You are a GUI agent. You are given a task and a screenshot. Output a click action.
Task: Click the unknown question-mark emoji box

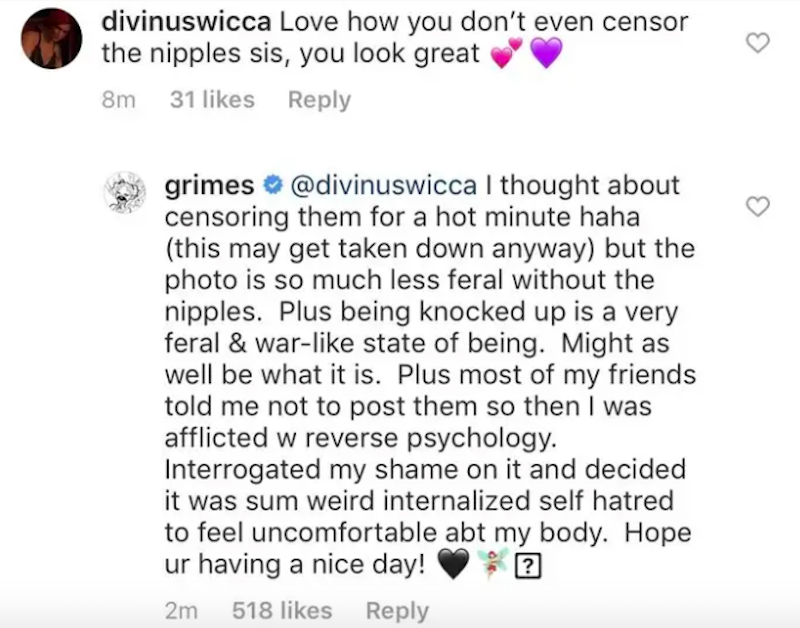[x=528, y=566]
